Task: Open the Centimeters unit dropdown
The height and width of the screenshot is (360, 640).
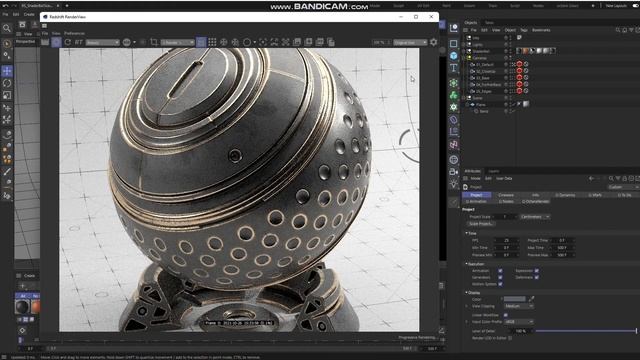Action: (535, 217)
